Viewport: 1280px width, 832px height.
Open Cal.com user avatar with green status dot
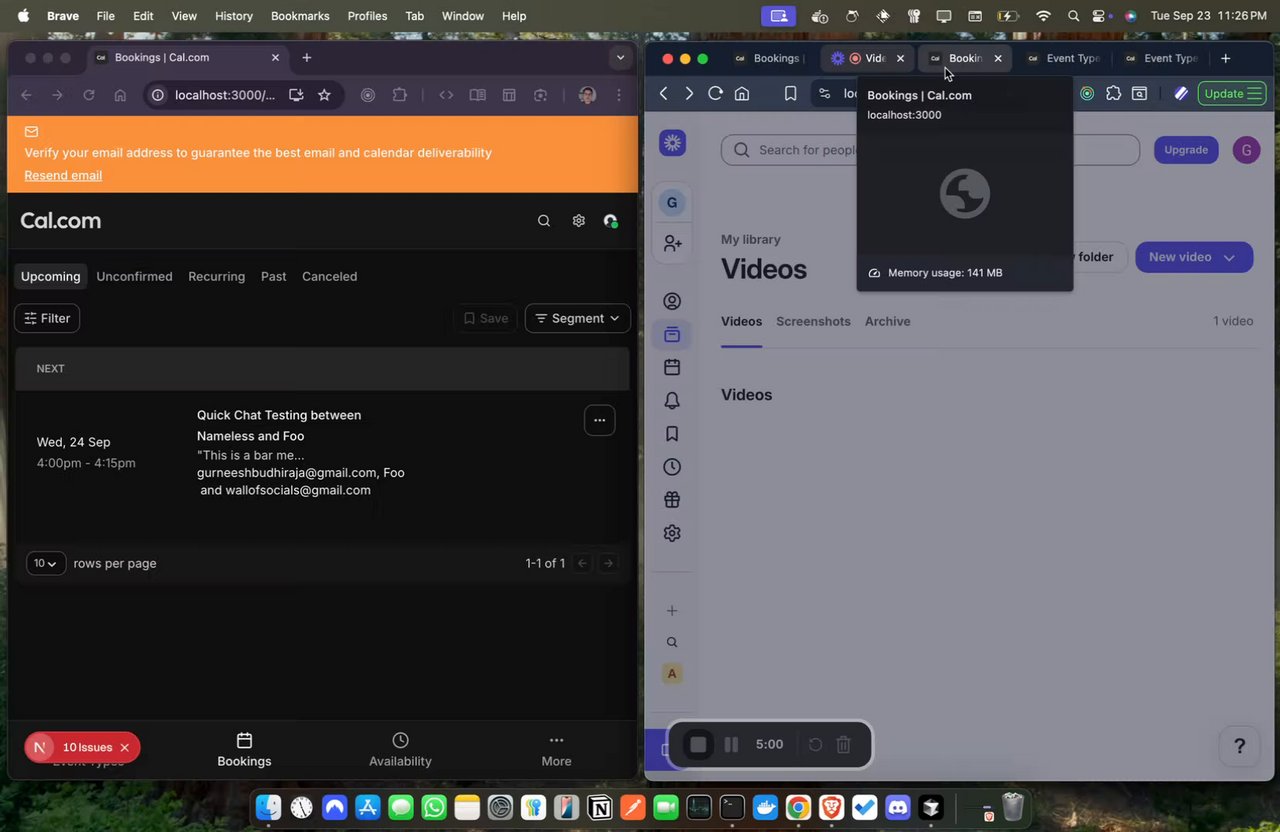click(x=610, y=221)
